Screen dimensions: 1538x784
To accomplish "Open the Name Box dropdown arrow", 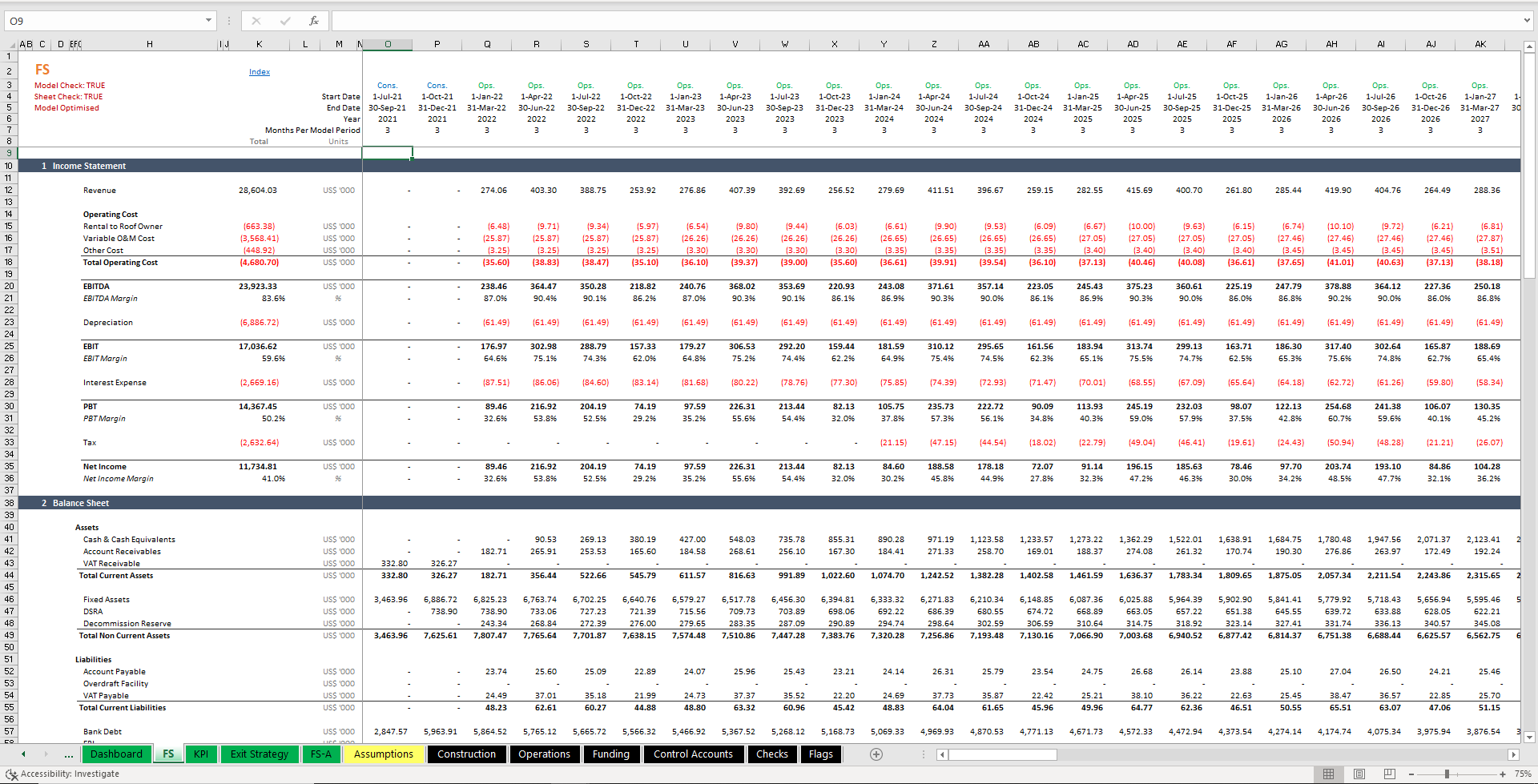I will [x=208, y=21].
